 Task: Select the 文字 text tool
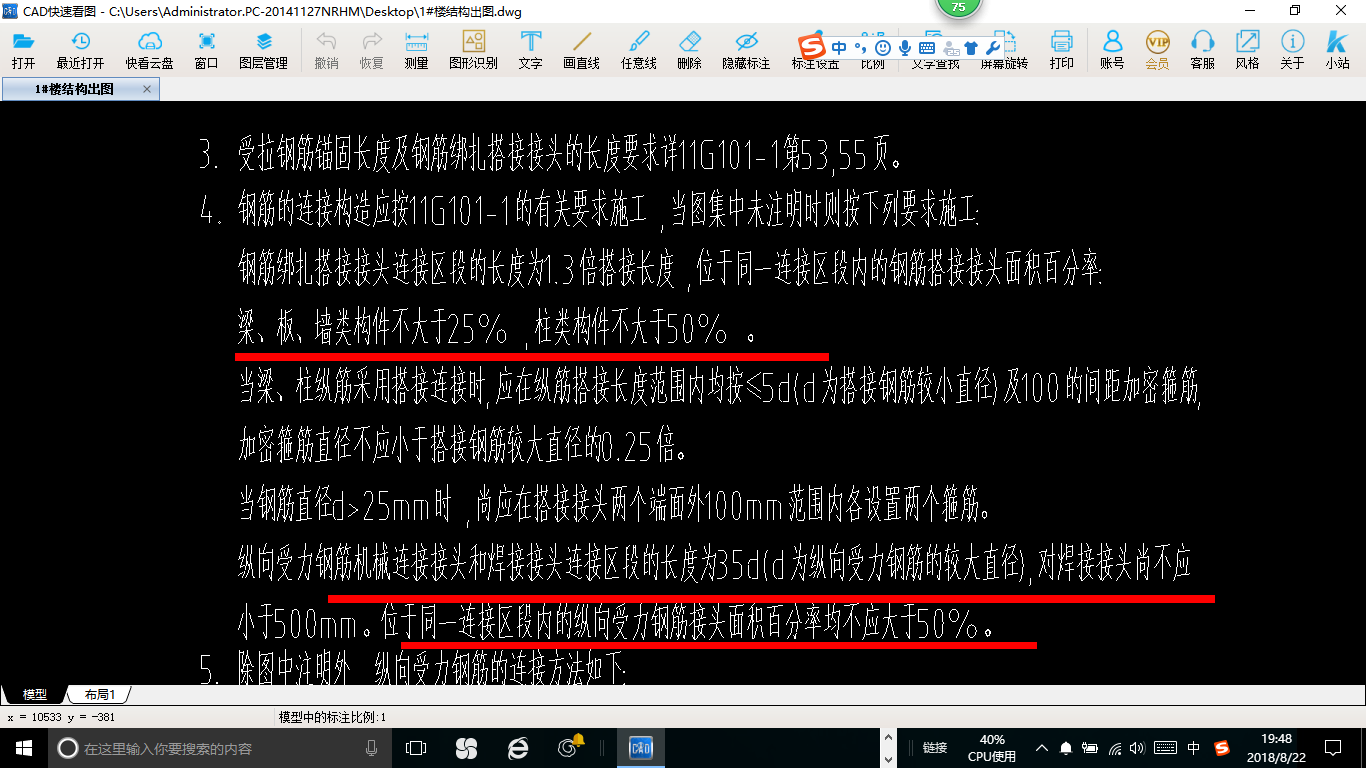coord(530,50)
